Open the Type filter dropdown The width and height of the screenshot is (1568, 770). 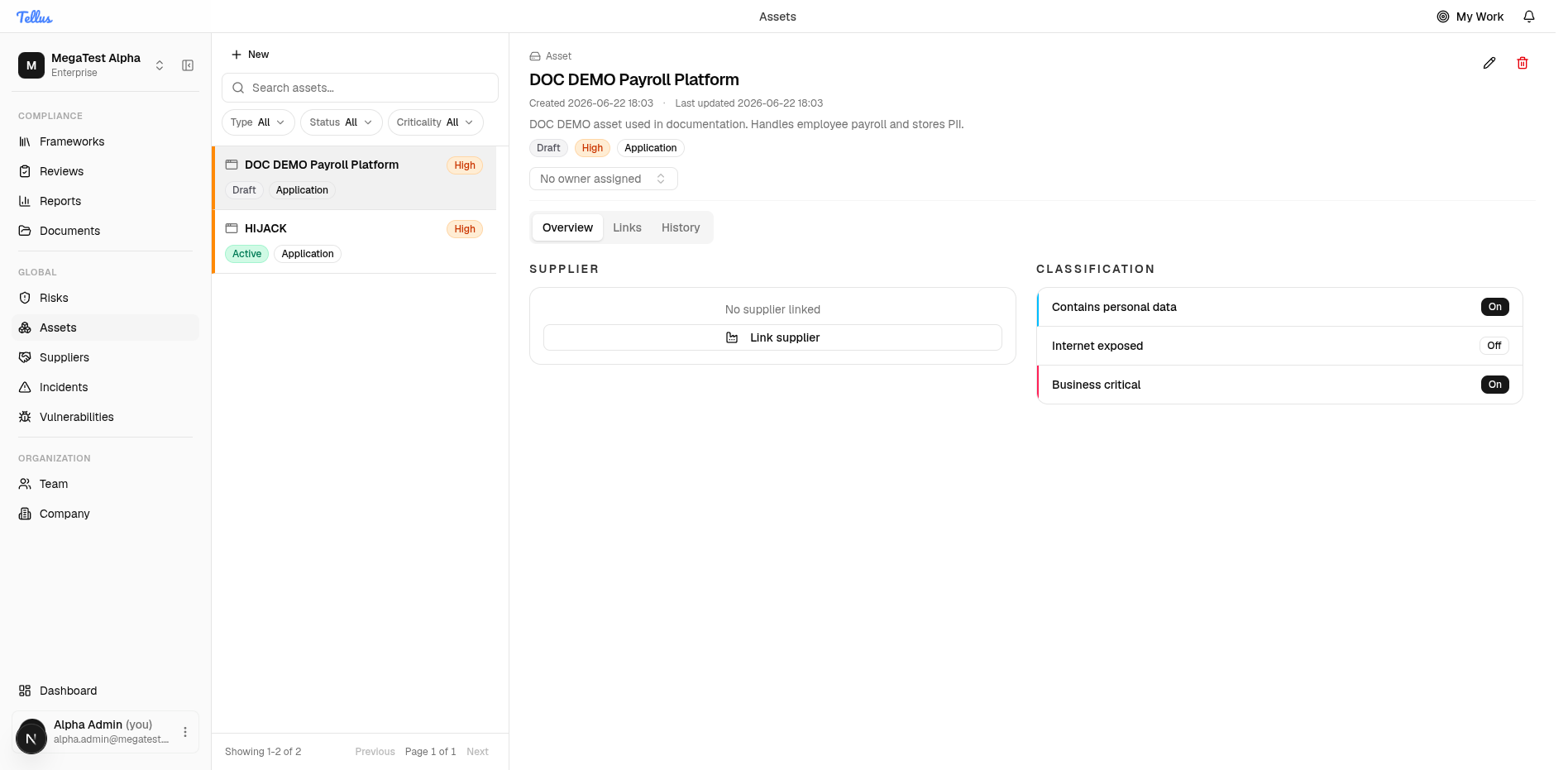click(x=258, y=122)
